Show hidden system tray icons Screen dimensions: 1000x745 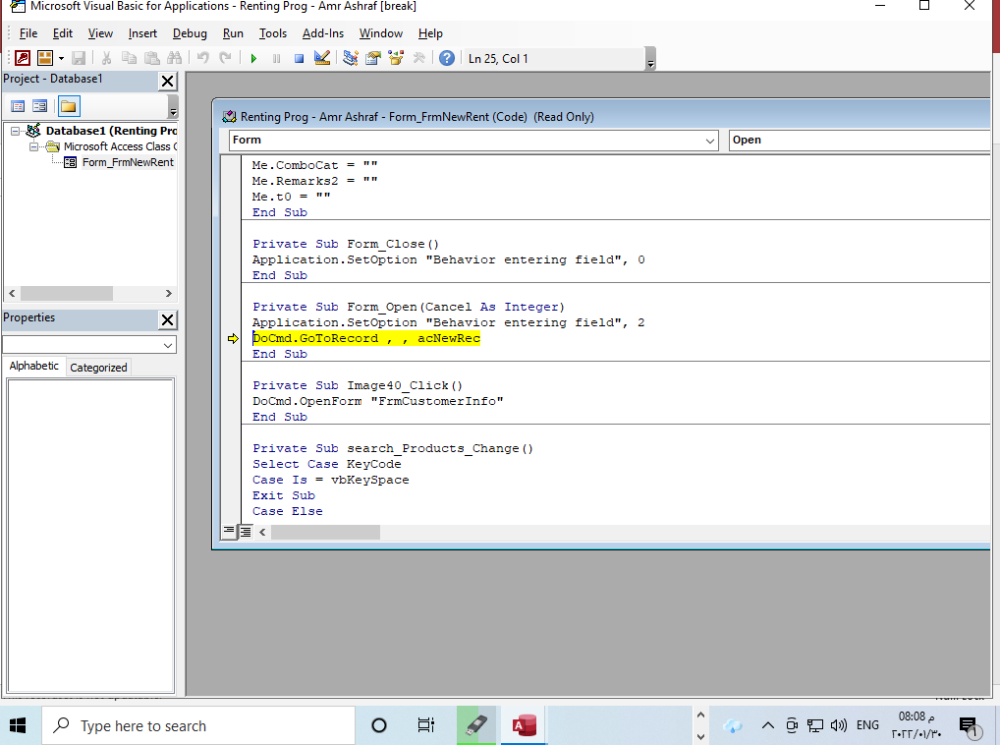tap(768, 725)
